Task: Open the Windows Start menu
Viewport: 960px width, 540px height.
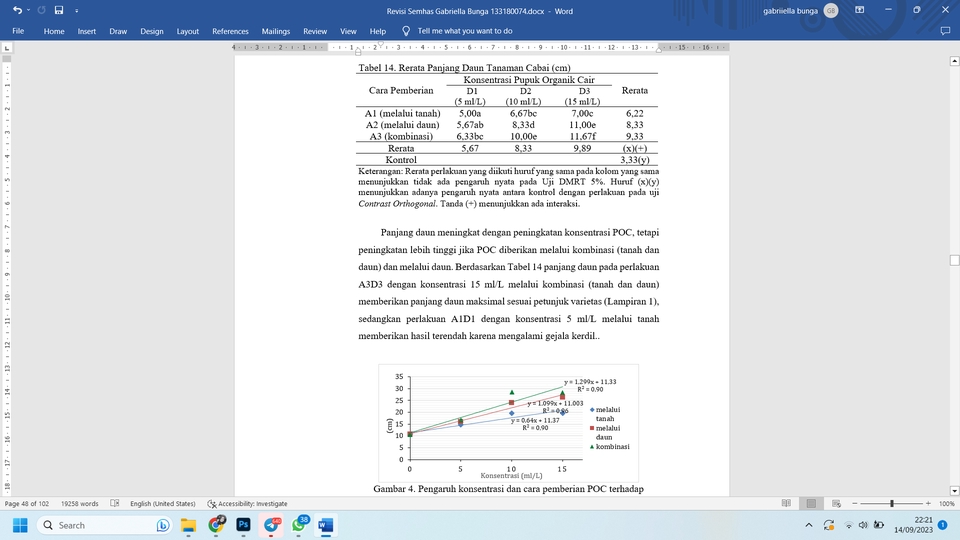Action: (20, 525)
